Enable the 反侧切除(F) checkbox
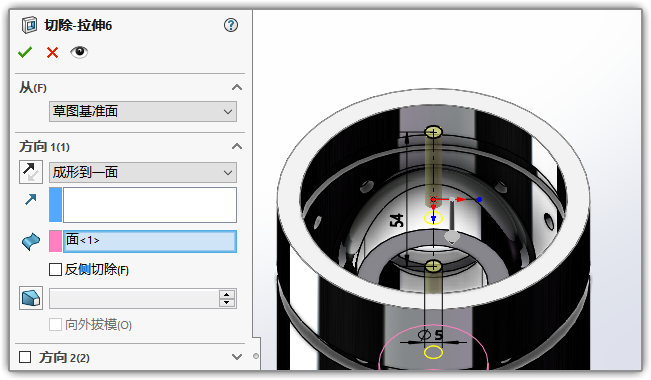 coord(55,270)
